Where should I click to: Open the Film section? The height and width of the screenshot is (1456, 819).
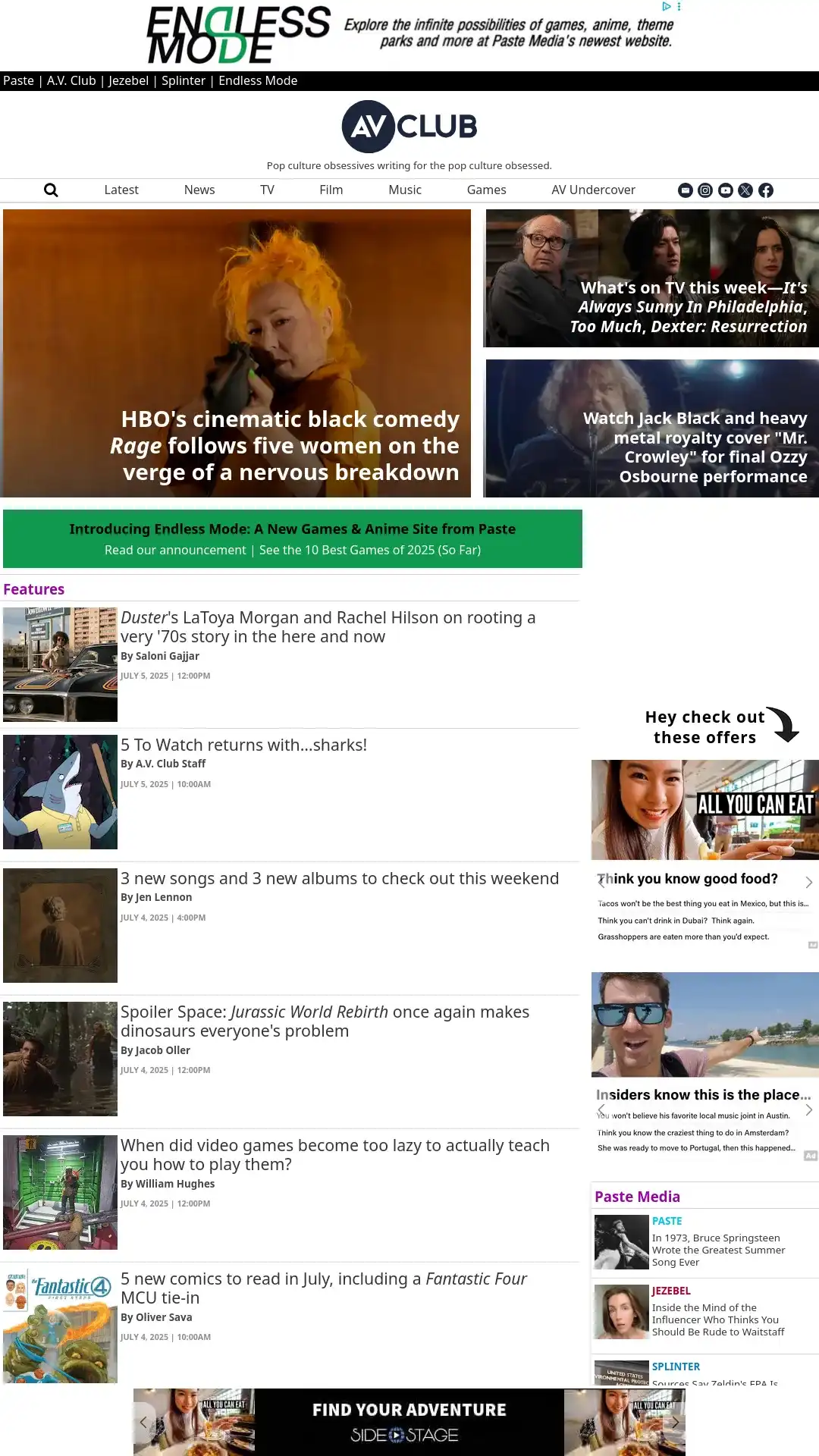point(331,190)
